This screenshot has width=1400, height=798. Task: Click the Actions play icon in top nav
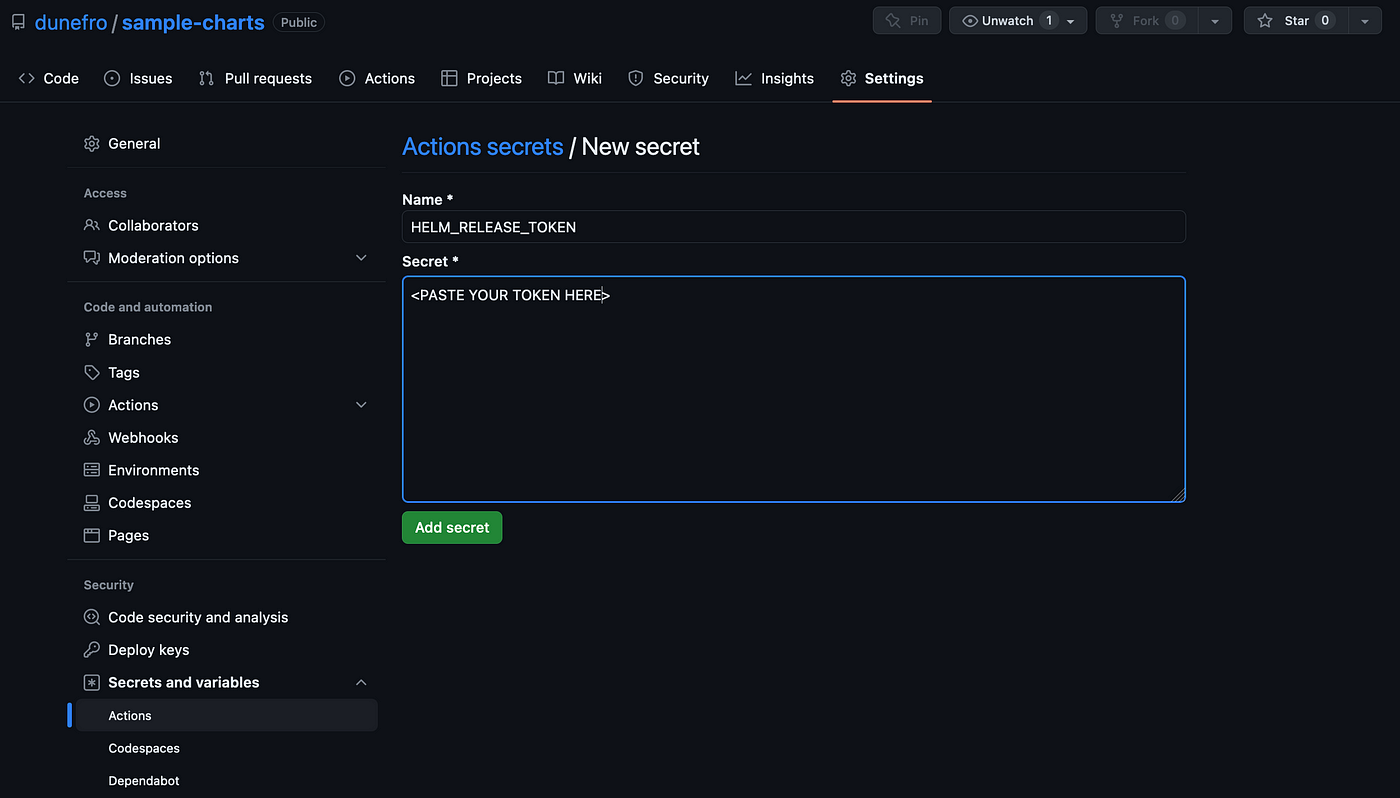tap(347, 78)
